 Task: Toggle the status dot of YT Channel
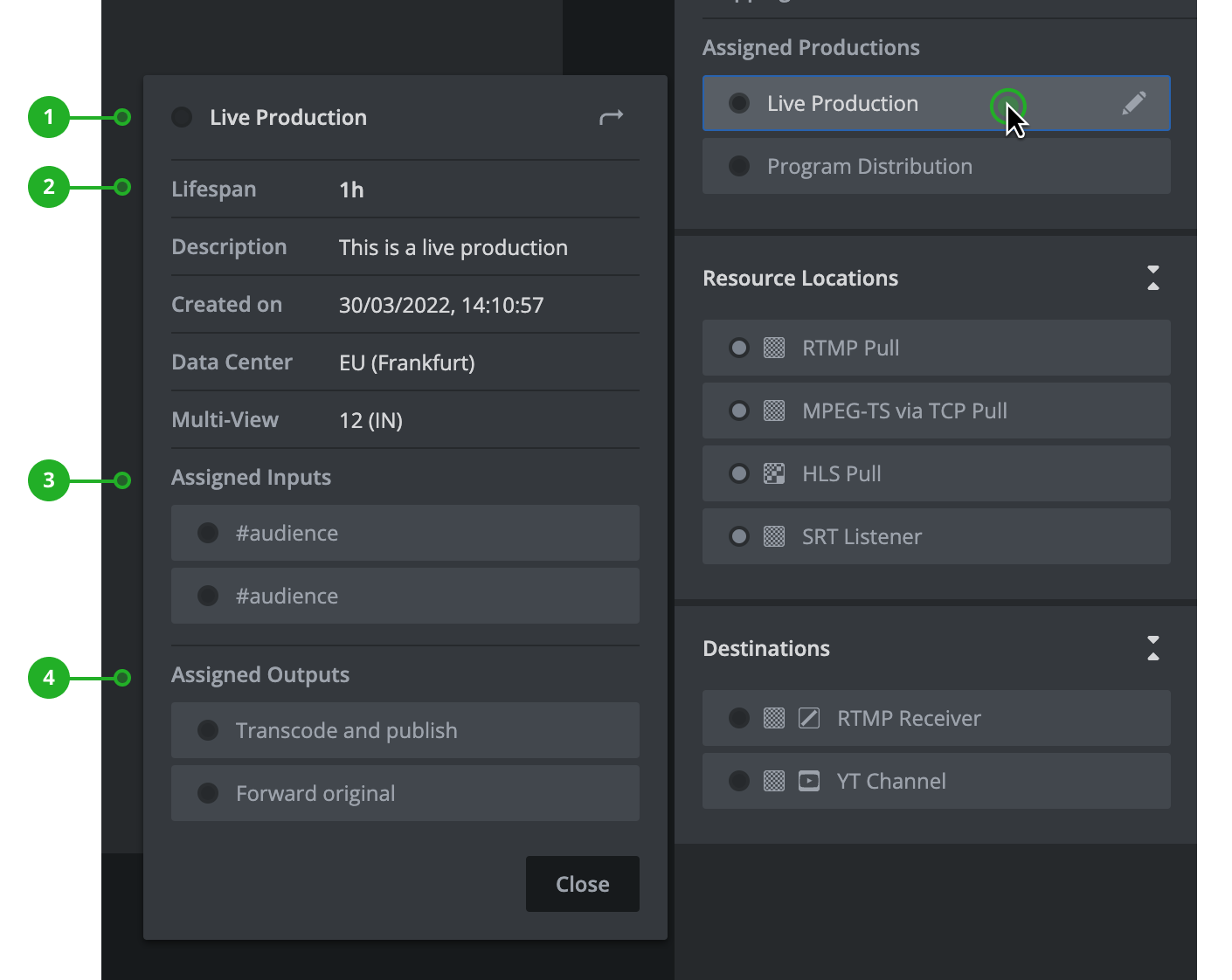tap(739, 782)
